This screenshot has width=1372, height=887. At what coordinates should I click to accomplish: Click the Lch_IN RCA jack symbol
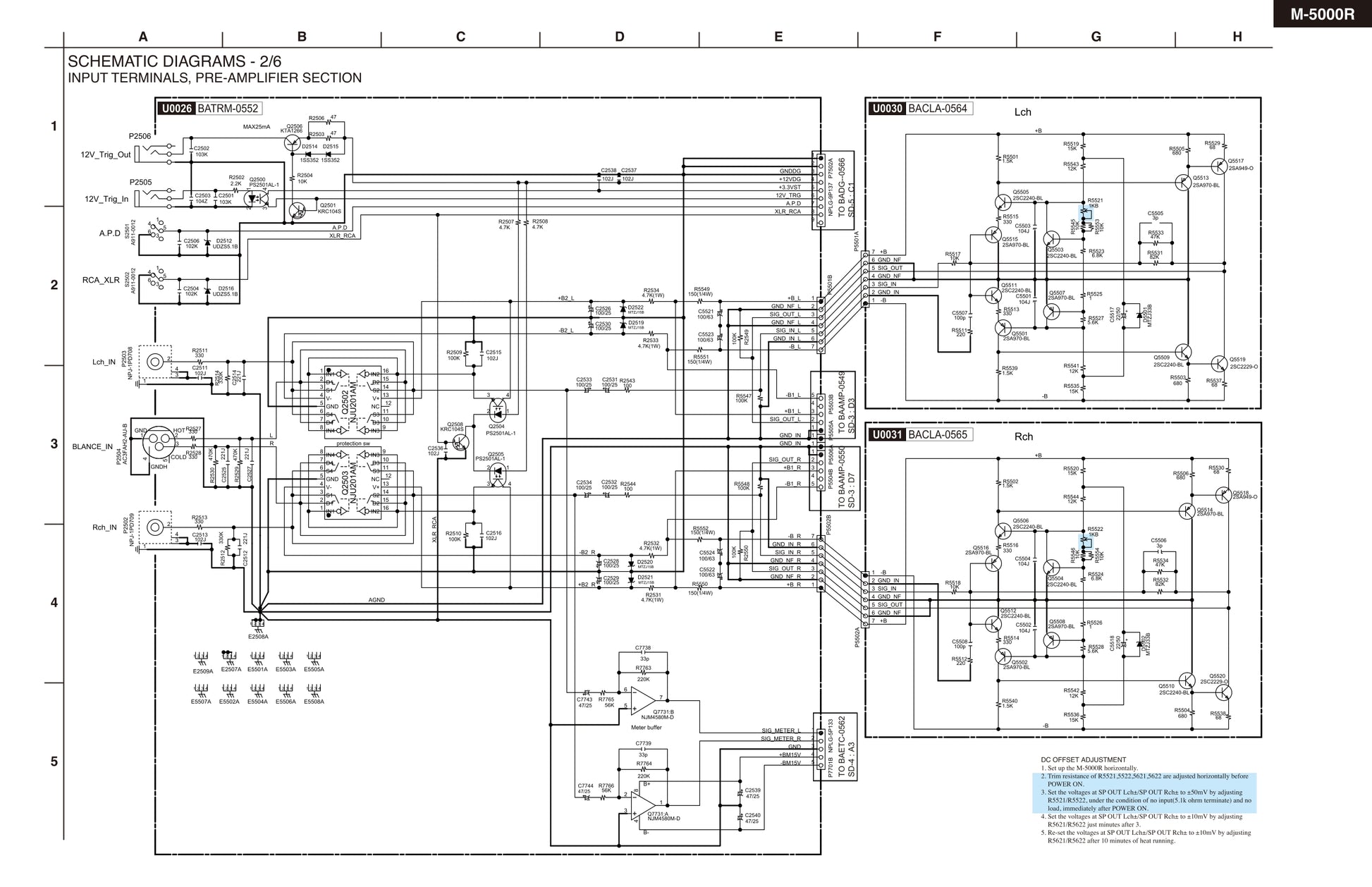coord(155,362)
